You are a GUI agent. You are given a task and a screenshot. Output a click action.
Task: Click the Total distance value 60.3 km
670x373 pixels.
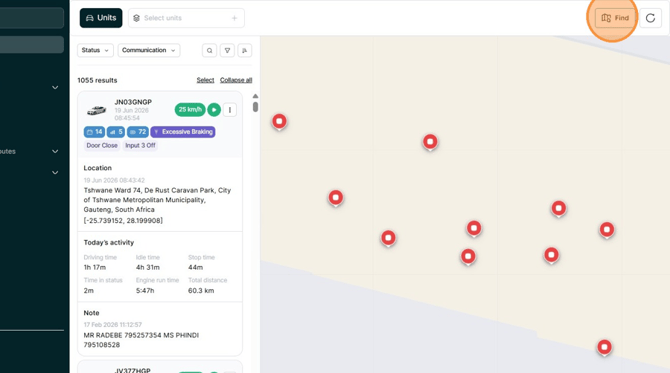pos(201,291)
